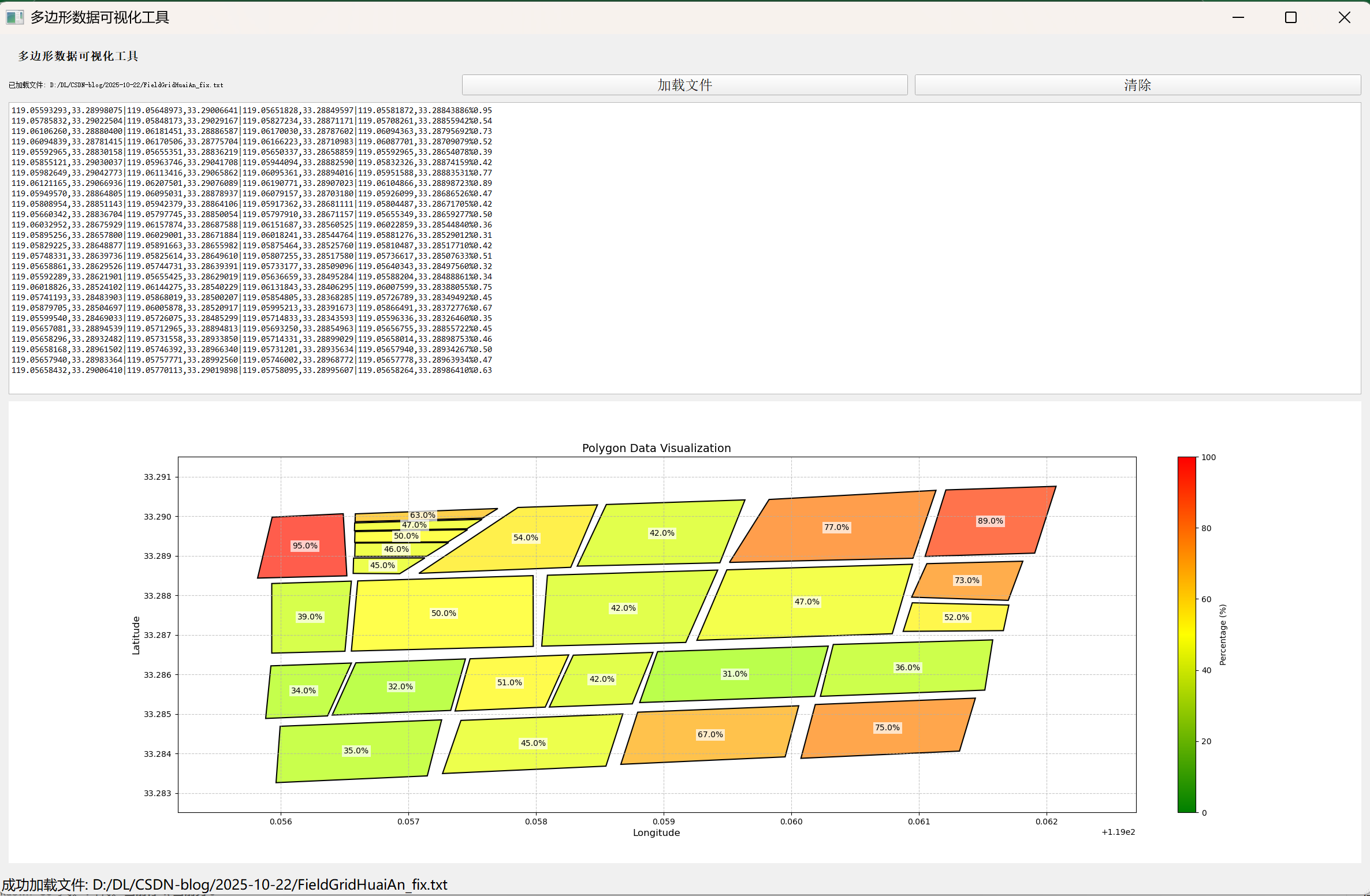1370x896 pixels.
Task: Click the 73.0% polygon label
Action: pyautogui.click(x=966, y=580)
